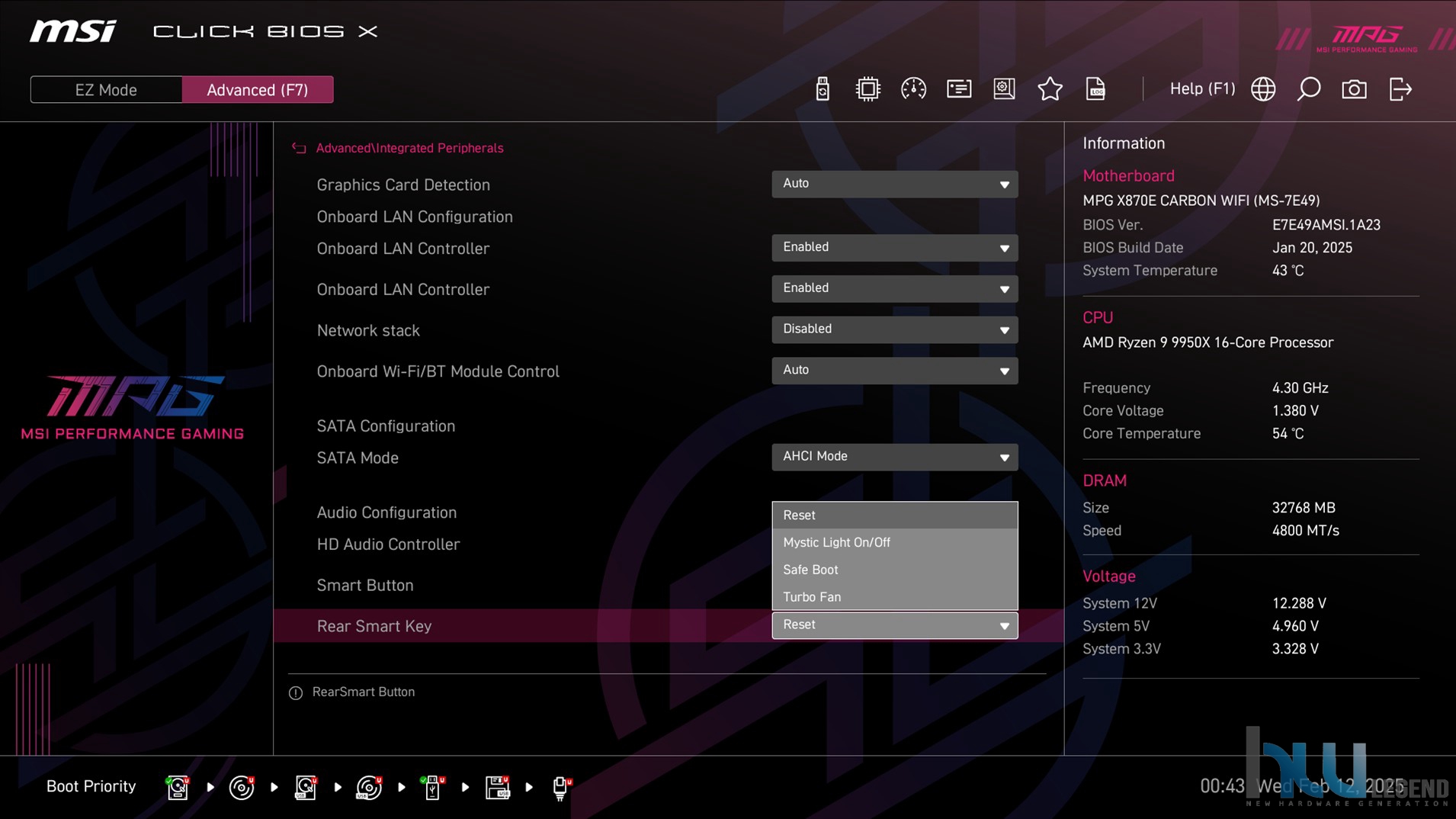Open search with the magnifier icon
This screenshot has height=819, width=1456.
click(1309, 89)
